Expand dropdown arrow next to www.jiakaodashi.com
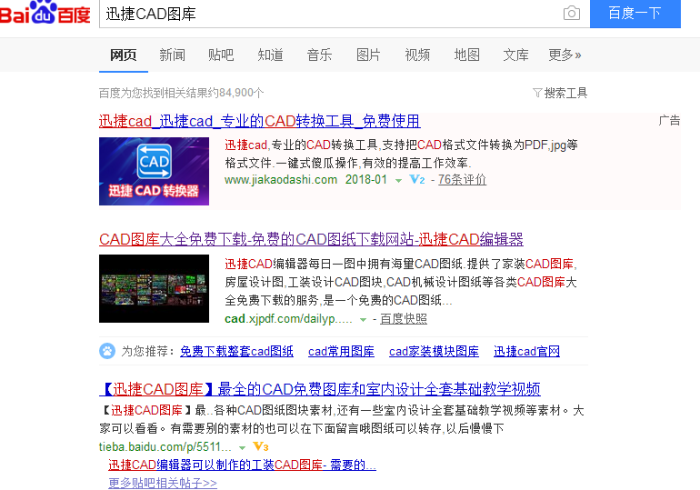700x490 pixels. click(398, 181)
